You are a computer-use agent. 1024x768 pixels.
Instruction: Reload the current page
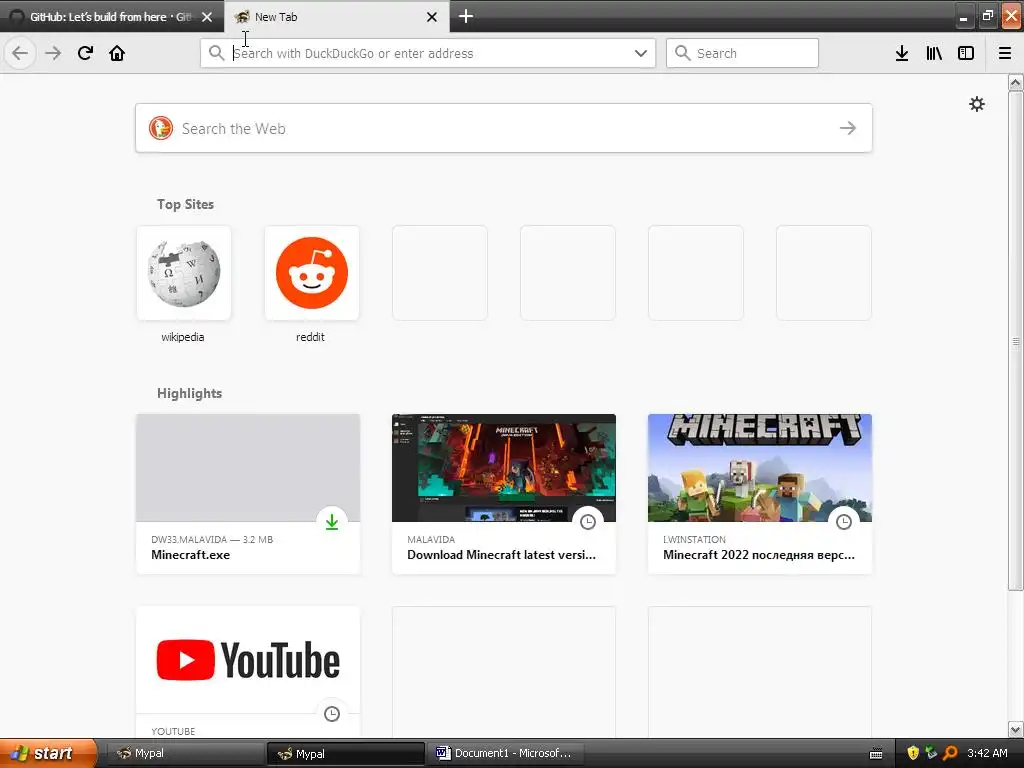point(85,53)
